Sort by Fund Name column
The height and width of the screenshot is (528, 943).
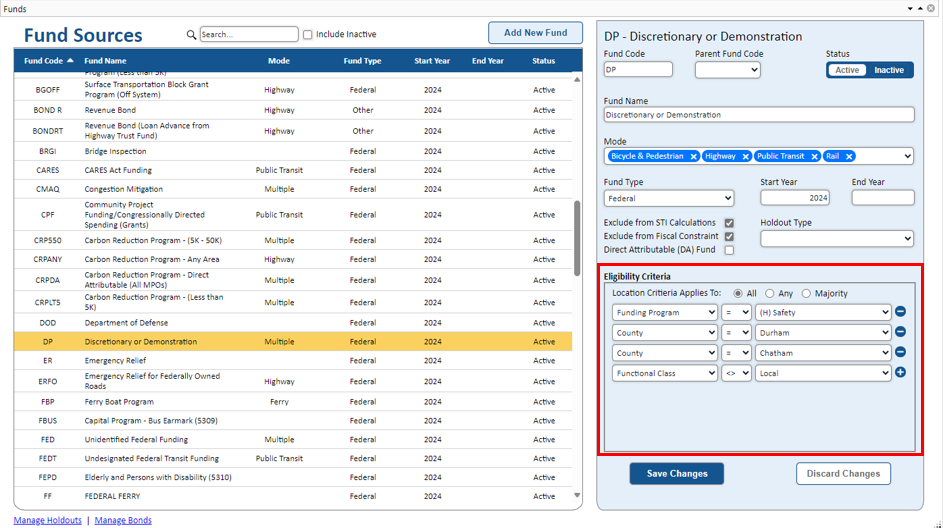(105, 61)
